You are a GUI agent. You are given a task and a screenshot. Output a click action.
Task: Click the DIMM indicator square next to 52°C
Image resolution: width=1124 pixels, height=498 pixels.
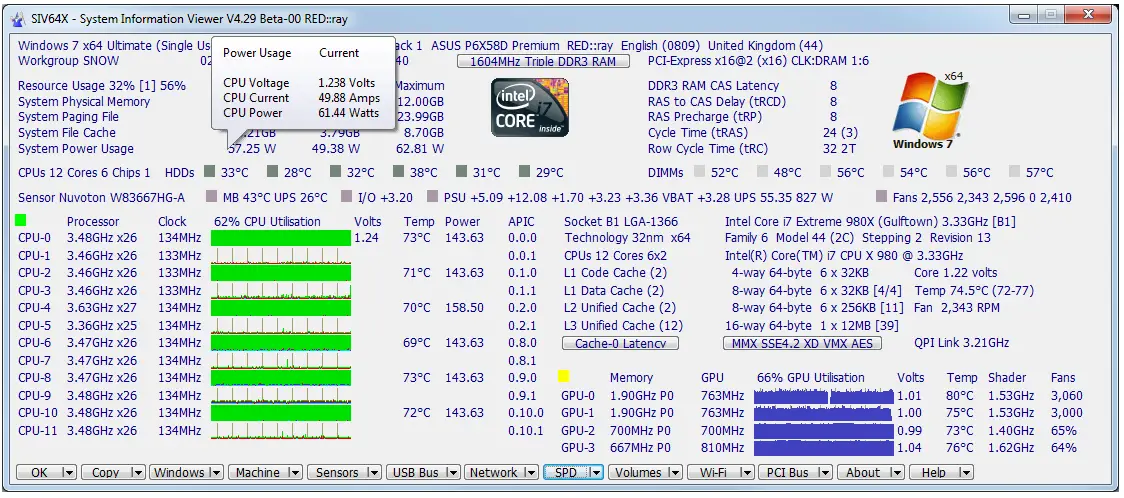[699, 171]
